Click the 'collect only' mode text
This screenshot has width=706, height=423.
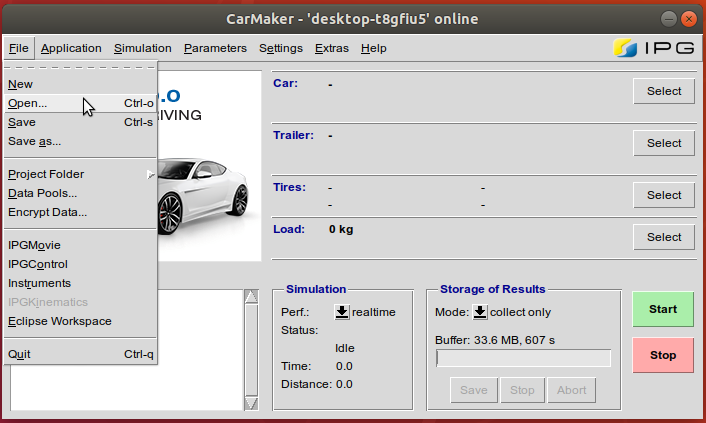coord(520,312)
